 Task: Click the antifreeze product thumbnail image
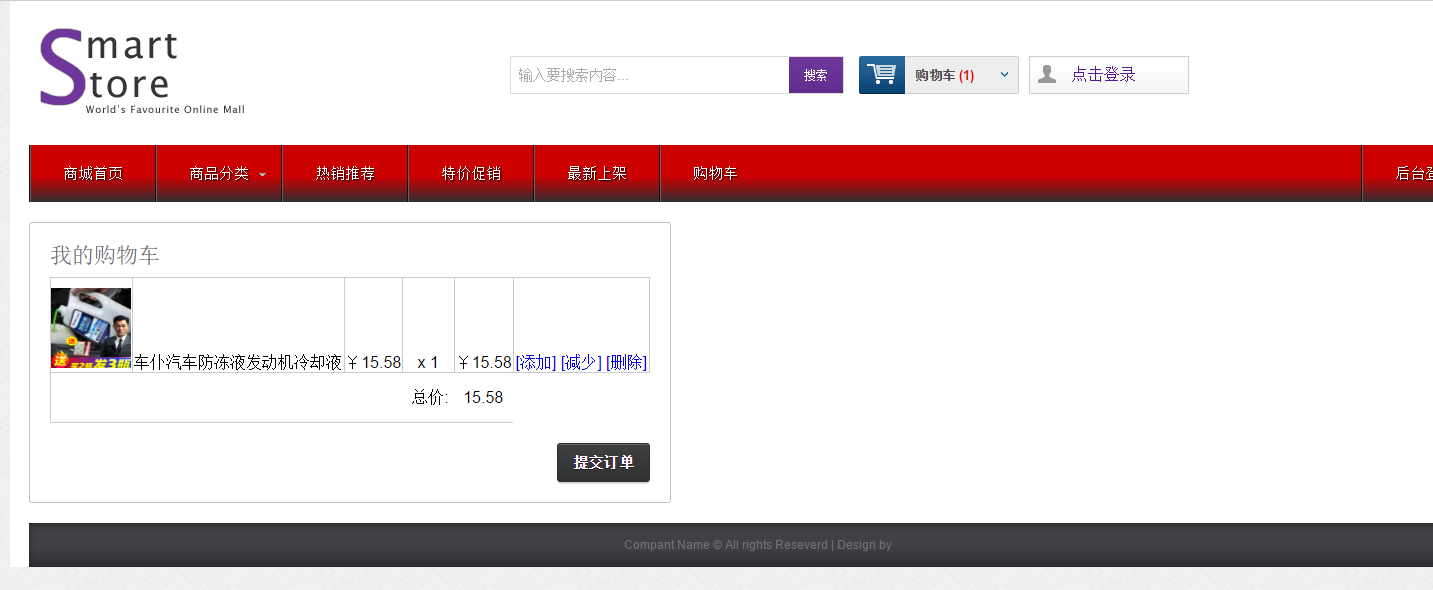click(91, 329)
